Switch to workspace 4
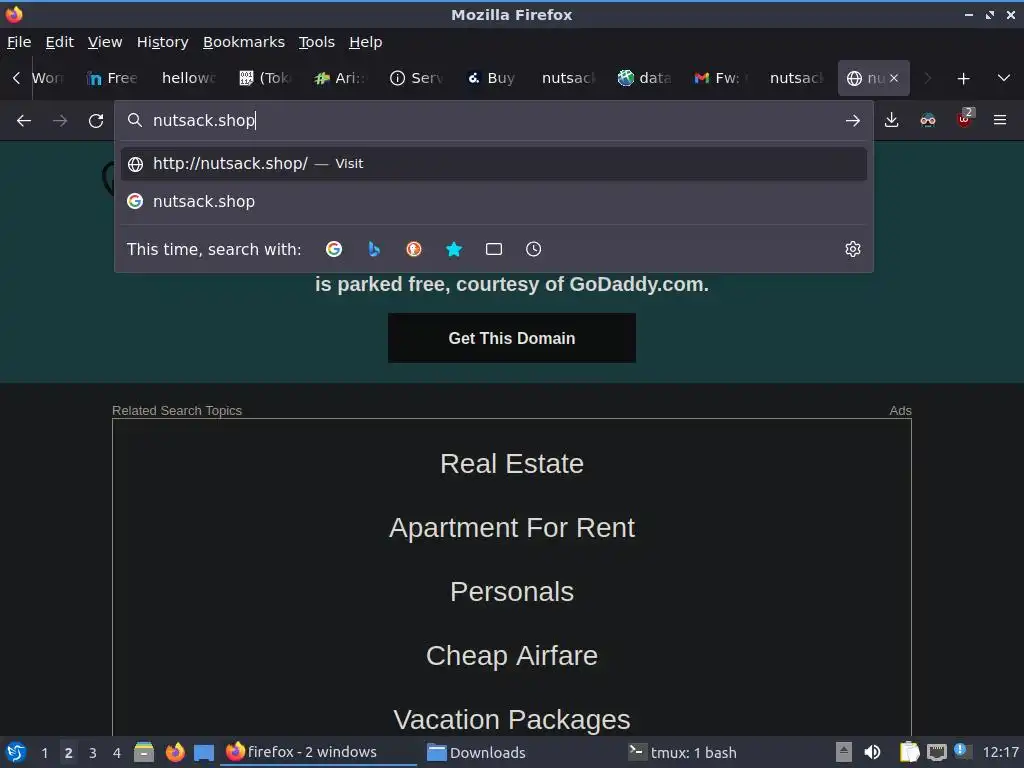The height and width of the screenshot is (768, 1024). (x=117, y=752)
